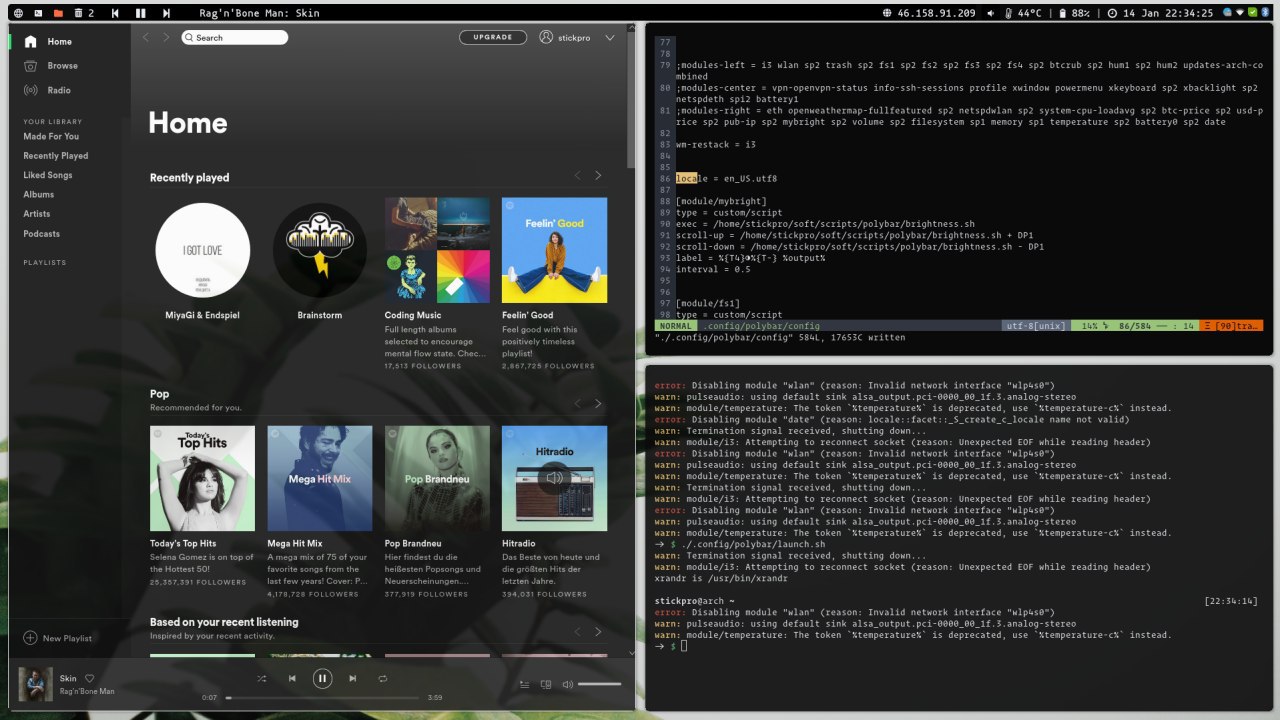
Task: Click the date and clock module
Action: pyautogui.click(x=1161, y=13)
